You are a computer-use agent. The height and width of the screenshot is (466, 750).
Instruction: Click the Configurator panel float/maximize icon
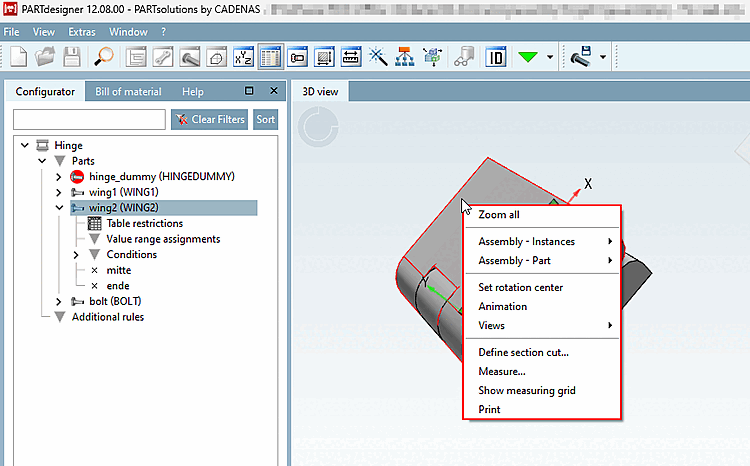(x=249, y=90)
